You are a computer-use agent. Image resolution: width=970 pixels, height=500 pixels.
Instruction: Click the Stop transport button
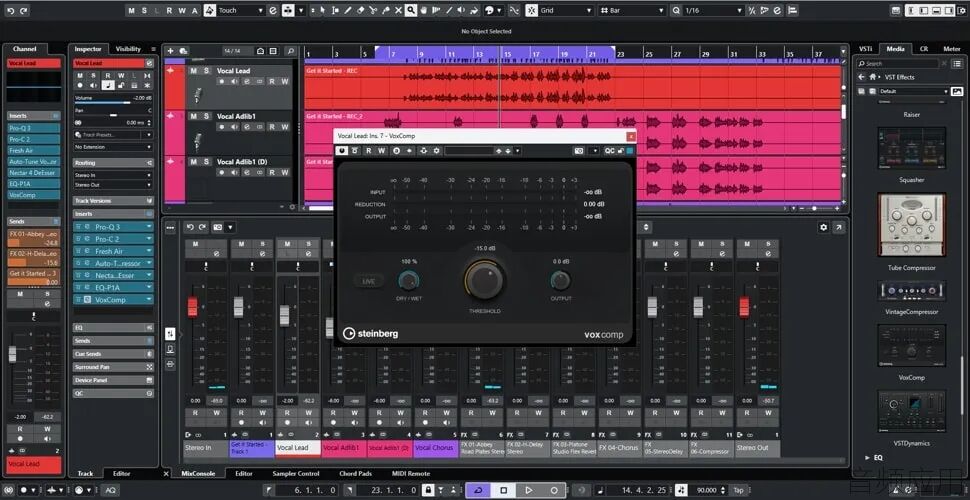[504, 490]
